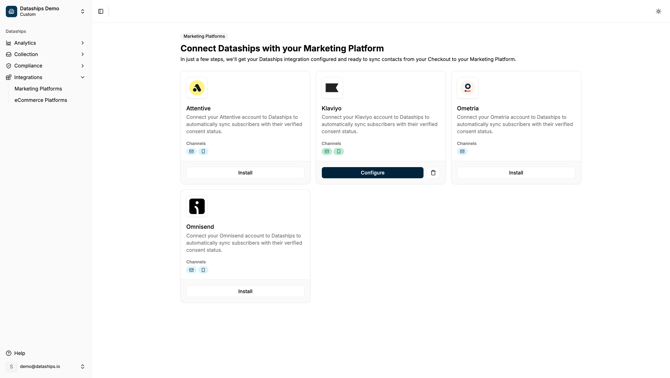Click Attentive SMS channel icon

coord(203,152)
